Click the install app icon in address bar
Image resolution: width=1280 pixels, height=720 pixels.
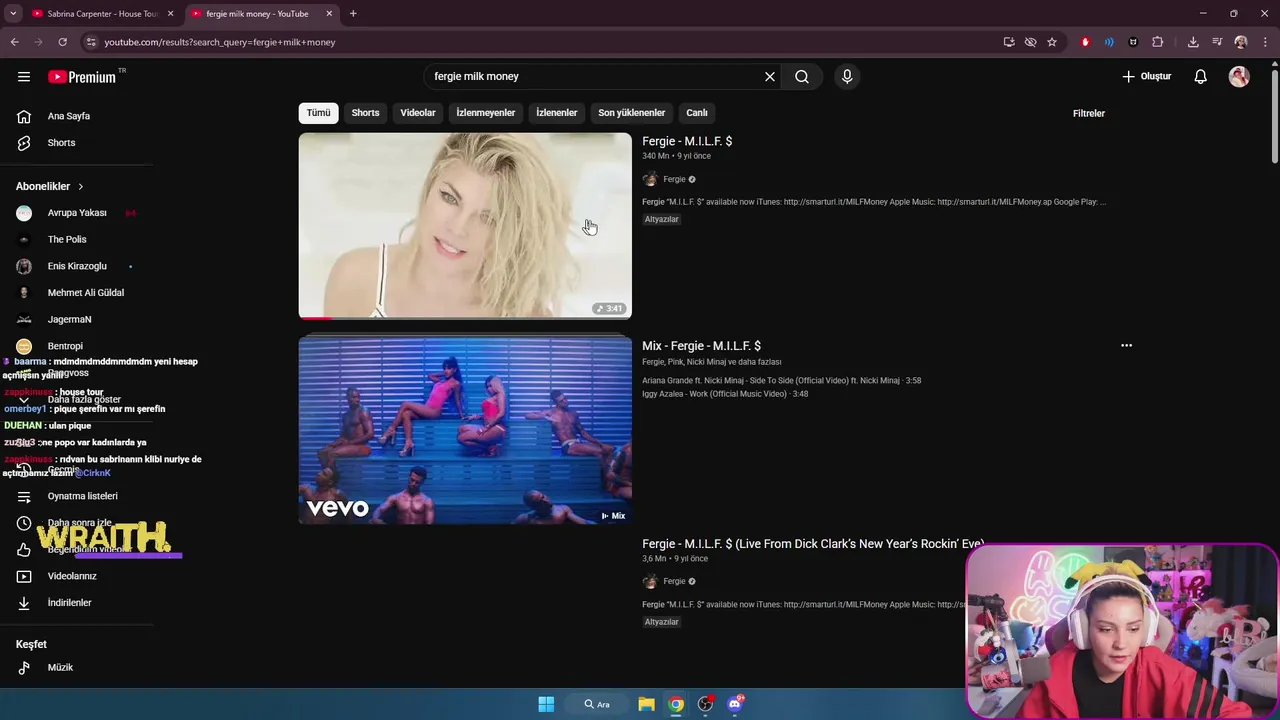tap(1009, 42)
